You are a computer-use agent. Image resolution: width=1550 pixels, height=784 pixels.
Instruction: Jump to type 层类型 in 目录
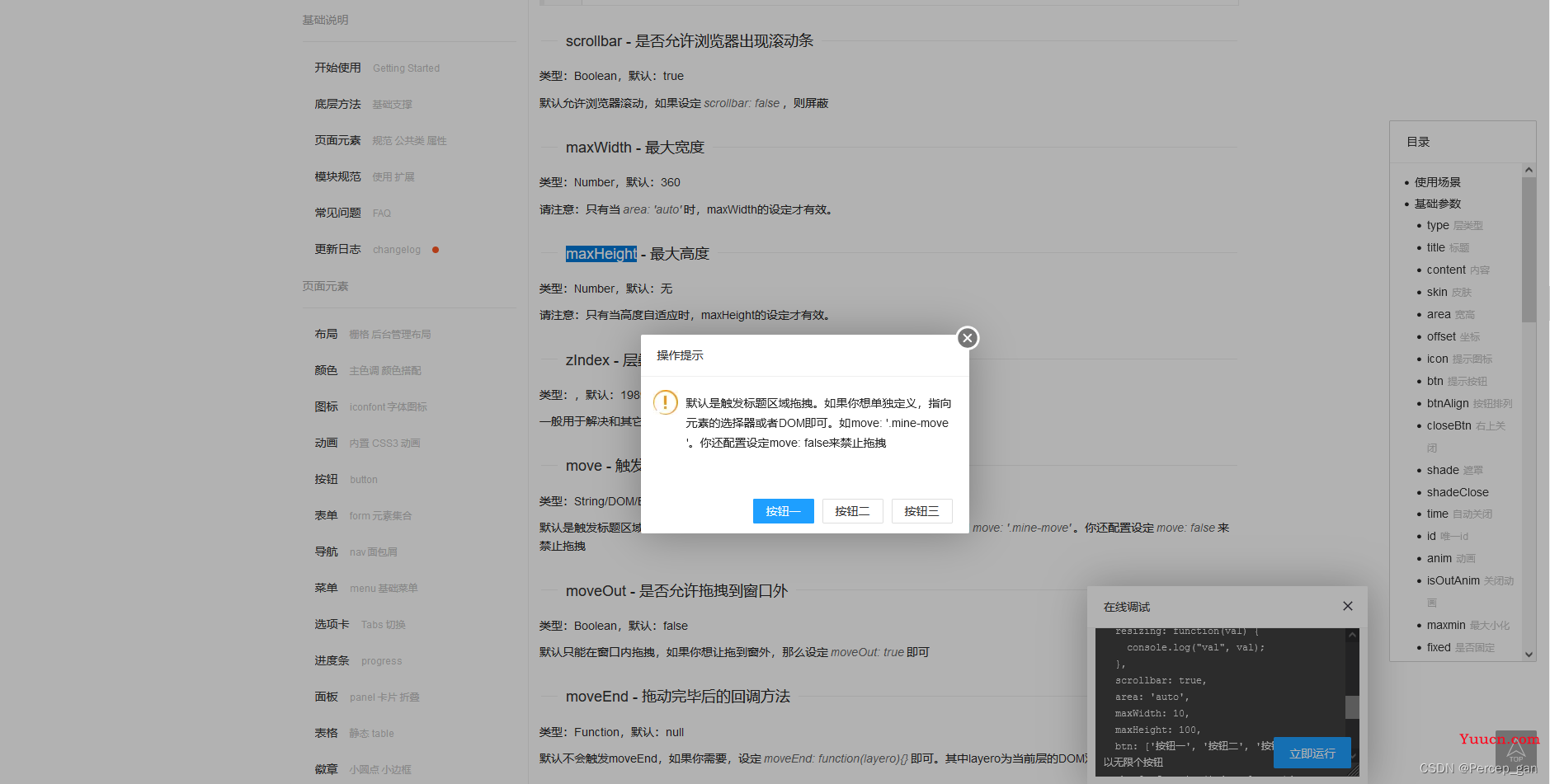click(x=1454, y=225)
